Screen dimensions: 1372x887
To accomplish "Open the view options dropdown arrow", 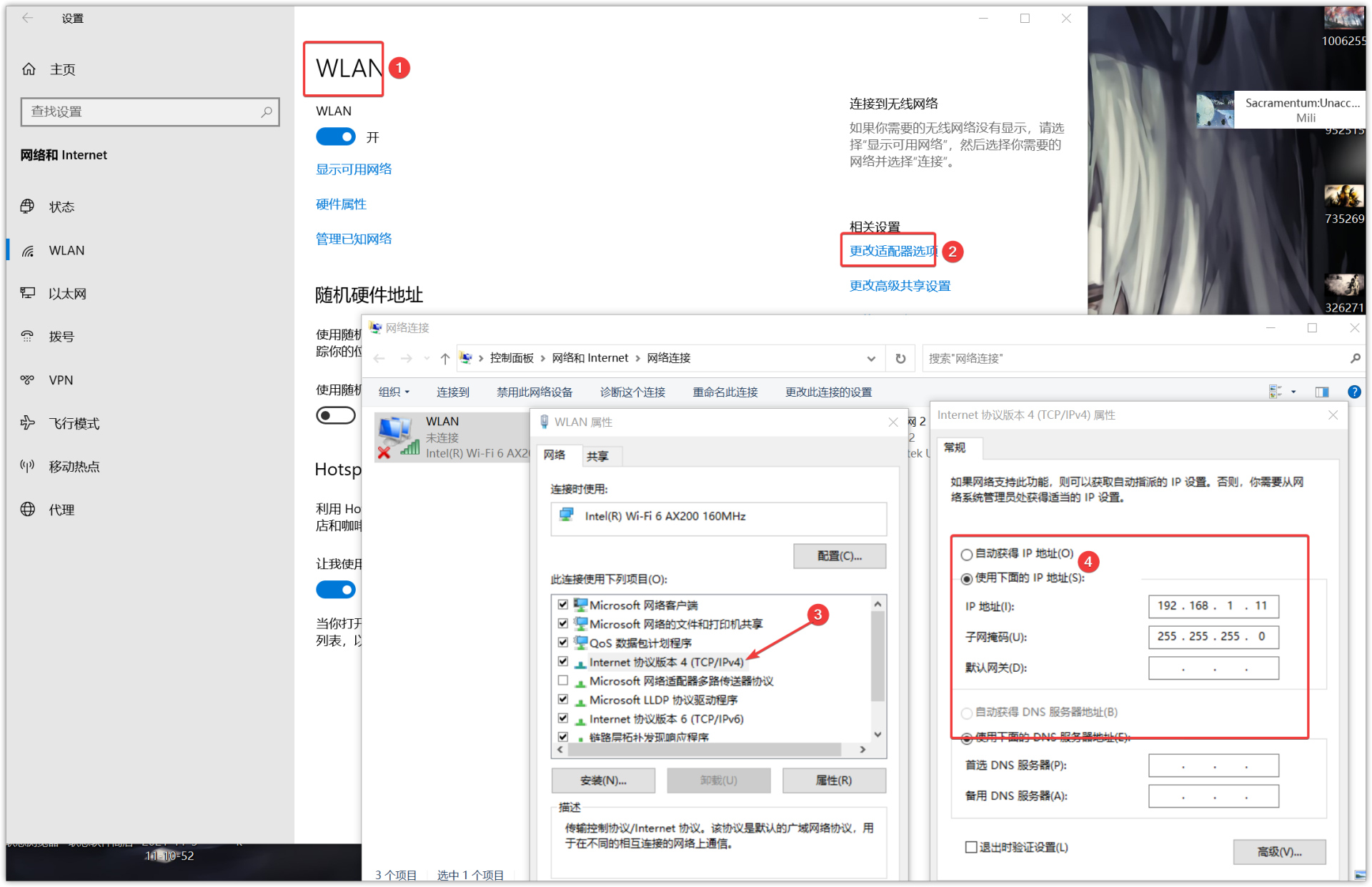I will 1293,392.
